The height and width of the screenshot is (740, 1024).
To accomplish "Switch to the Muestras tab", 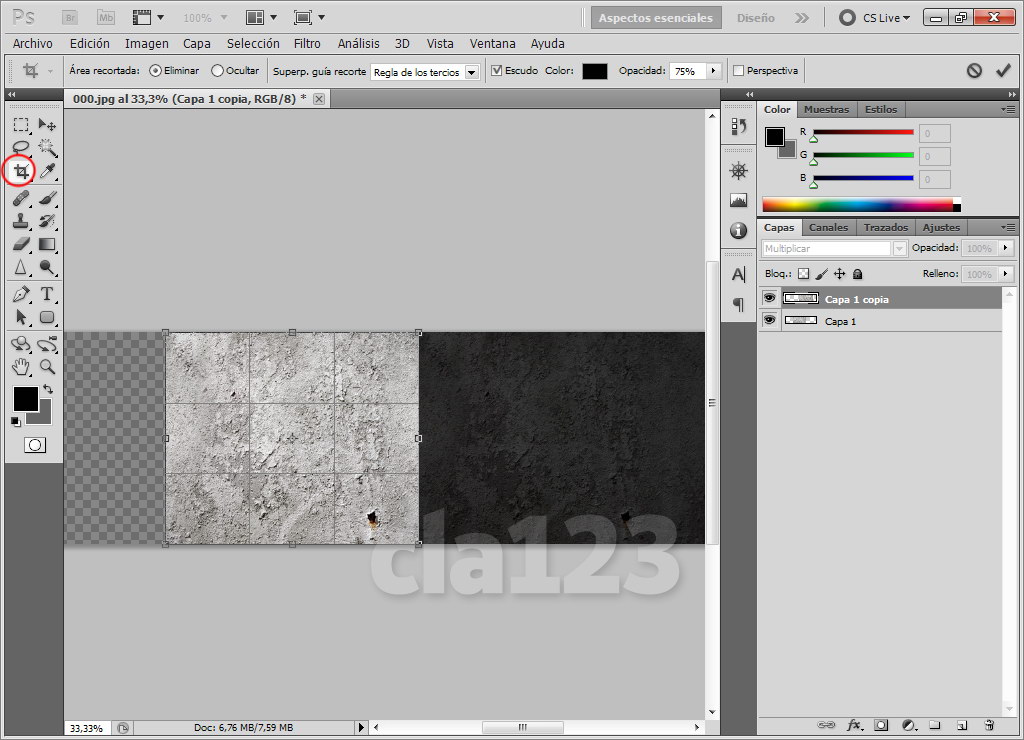I will [x=826, y=110].
